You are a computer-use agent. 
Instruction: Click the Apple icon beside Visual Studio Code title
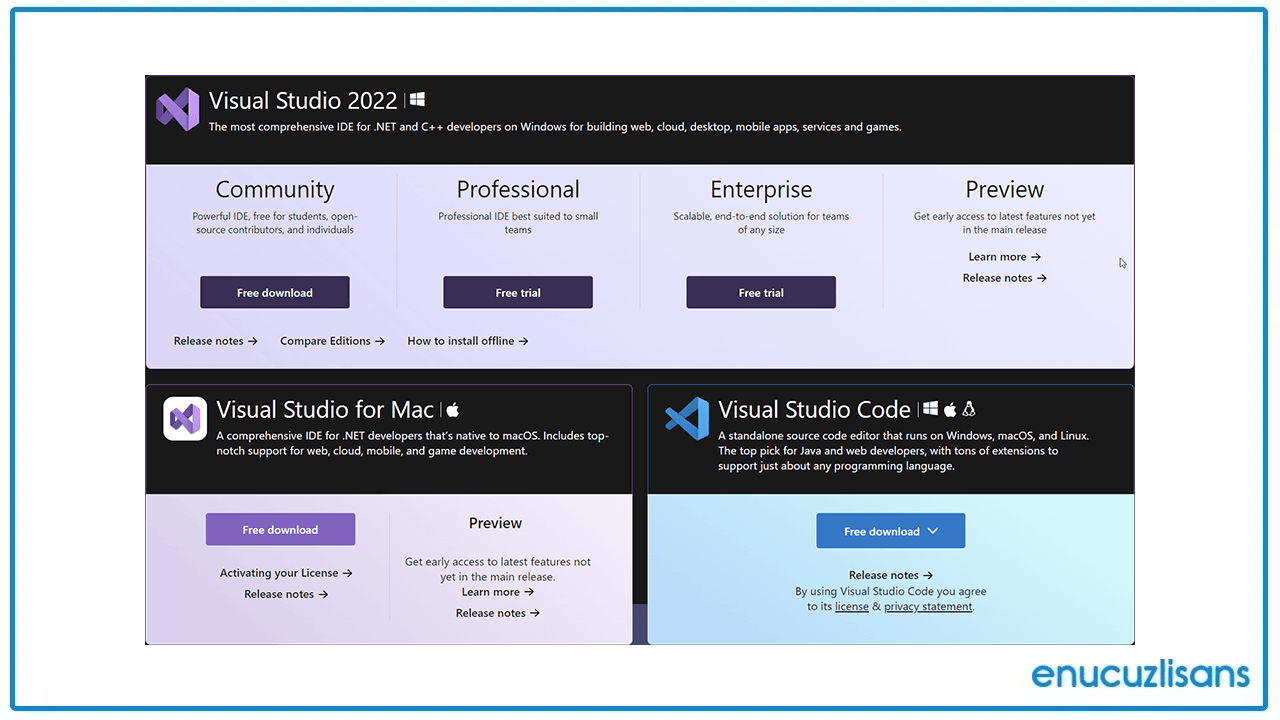pyautogui.click(x=950, y=408)
